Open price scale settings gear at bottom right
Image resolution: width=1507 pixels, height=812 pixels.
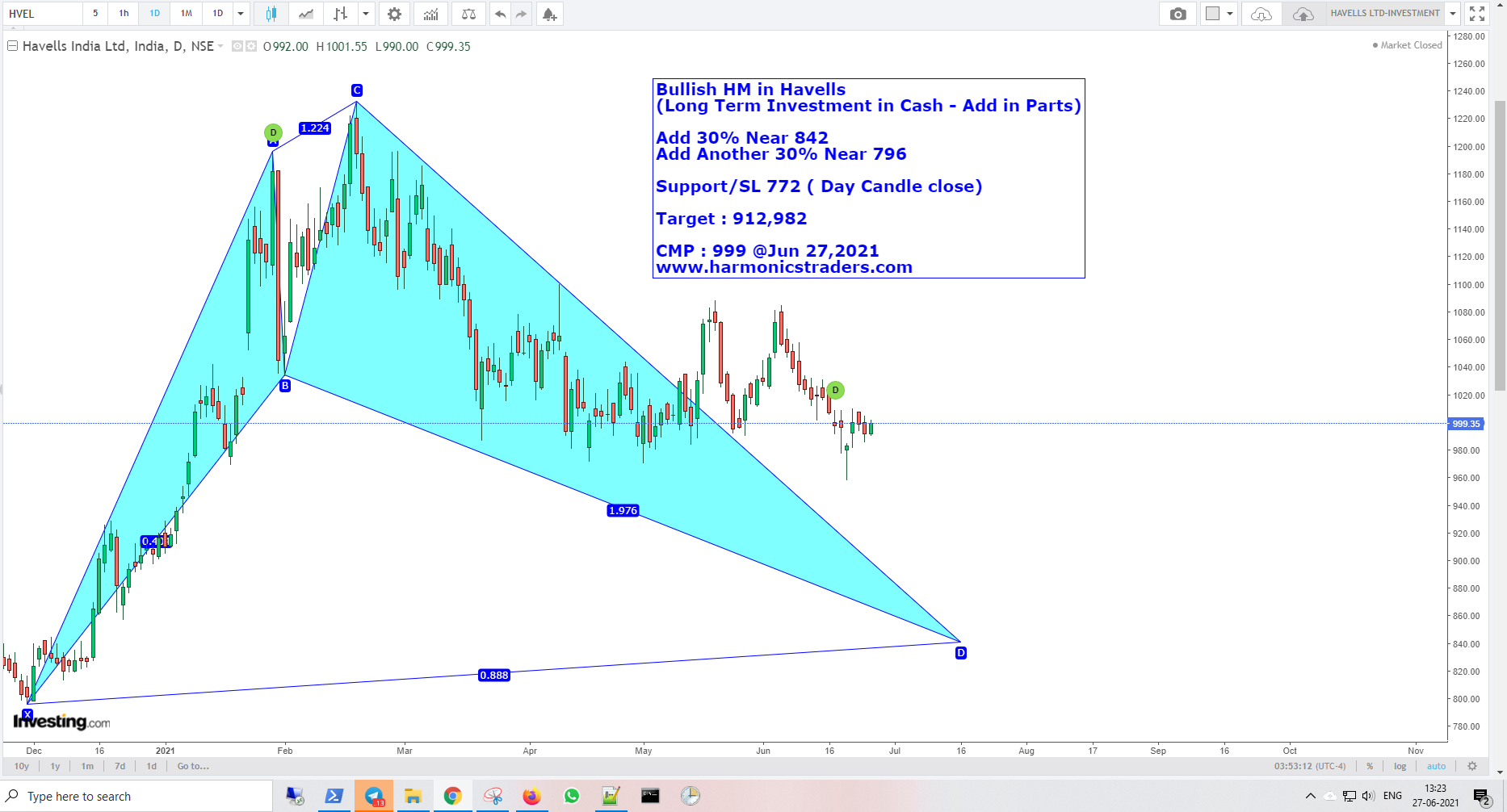click(1472, 766)
